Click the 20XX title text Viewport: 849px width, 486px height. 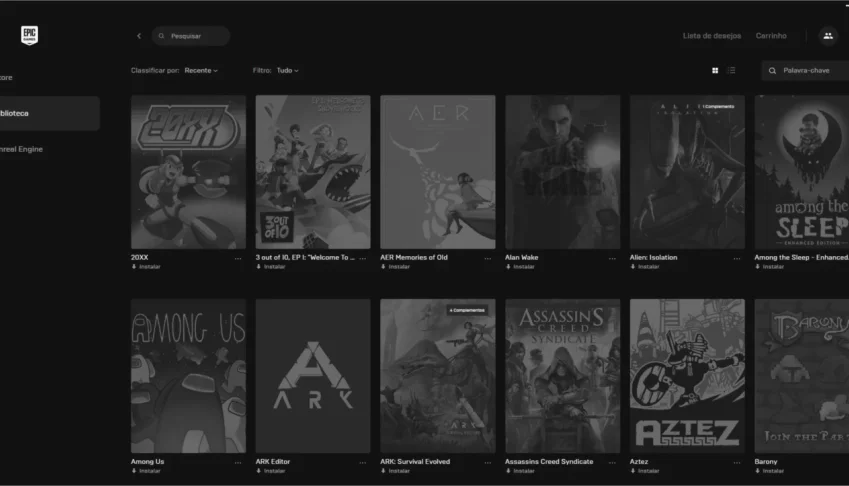(140, 258)
